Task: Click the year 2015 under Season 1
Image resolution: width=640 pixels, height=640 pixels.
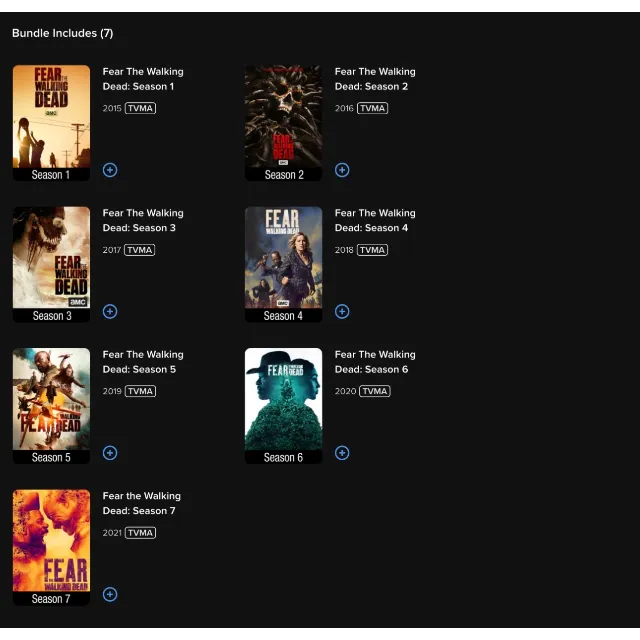Action: [112, 108]
